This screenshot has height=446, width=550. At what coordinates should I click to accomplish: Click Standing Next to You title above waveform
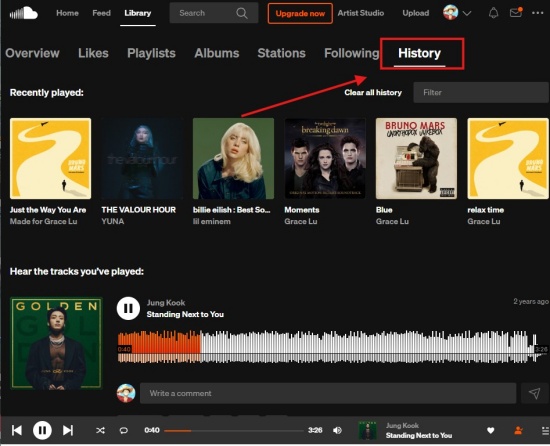pyautogui.click(x=185, y=314)
